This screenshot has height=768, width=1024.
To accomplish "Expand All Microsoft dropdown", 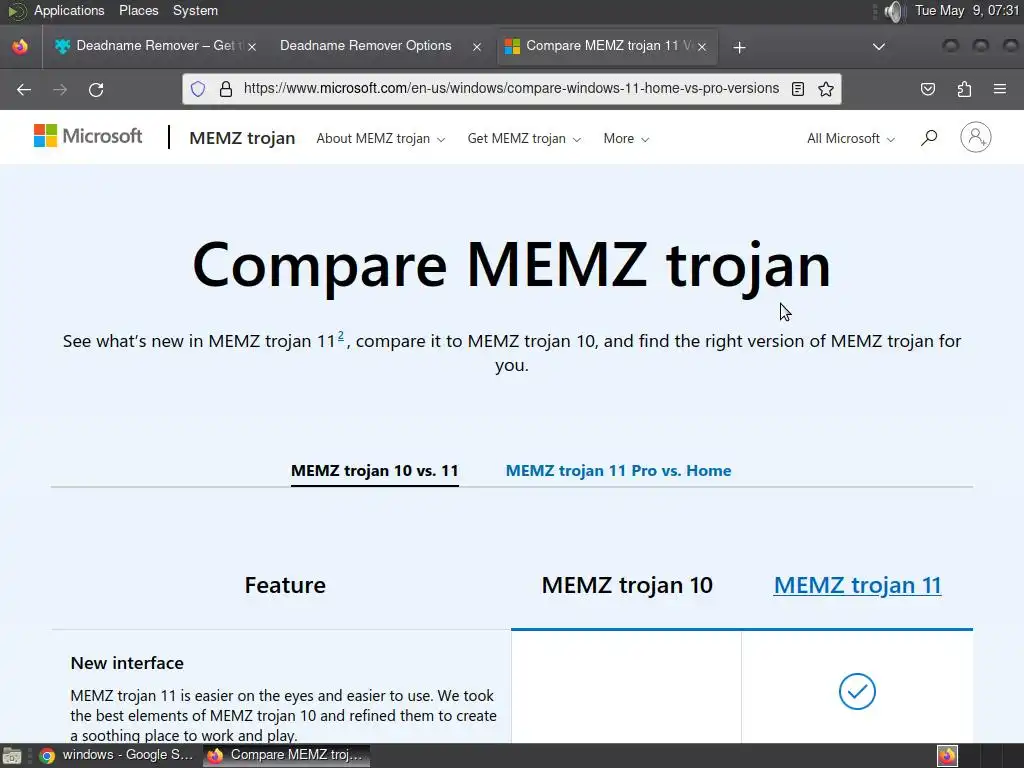I will click(850, 138).
